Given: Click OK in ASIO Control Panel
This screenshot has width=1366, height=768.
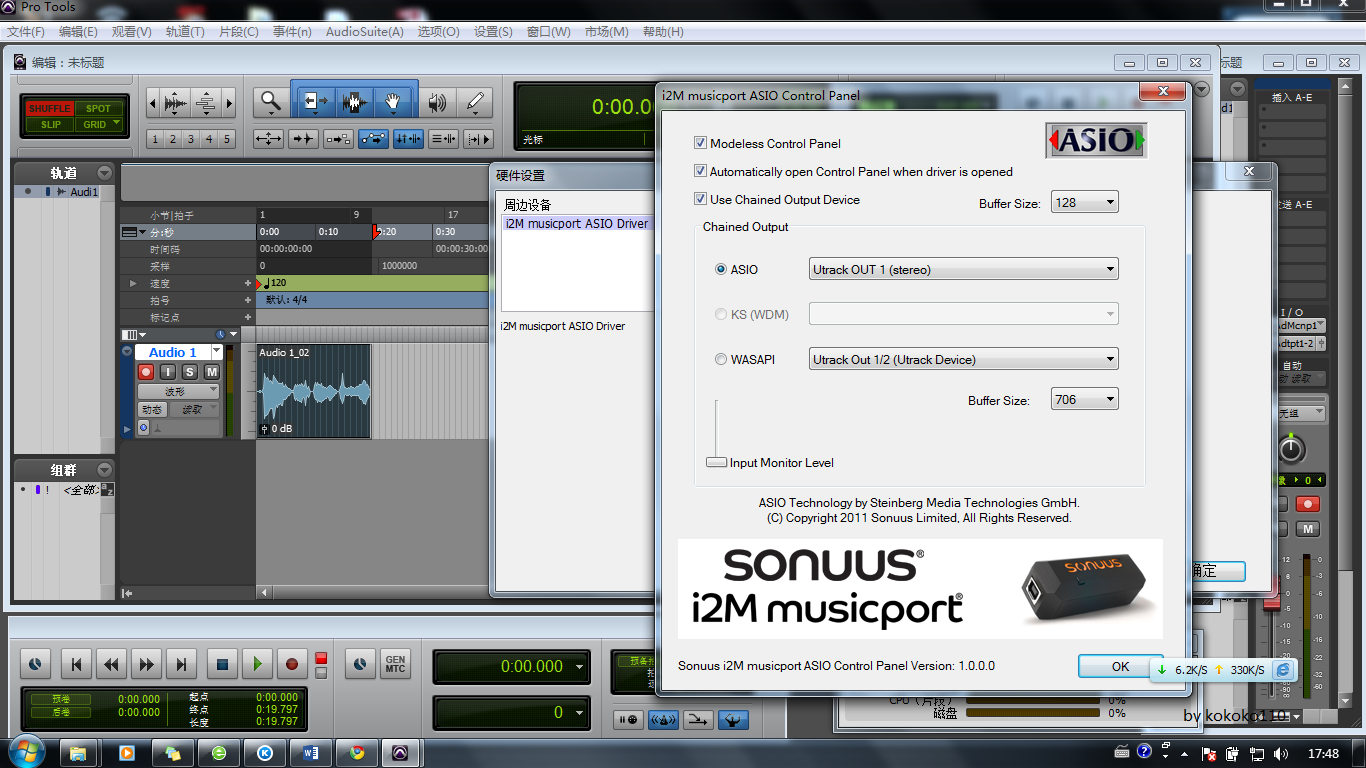Looking at the screenshot, I should (x=1120, y=666).
